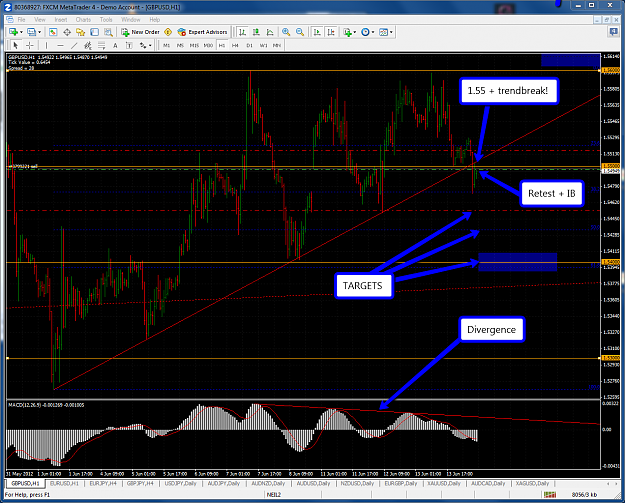This screenshot has width=625, height=503.
Task: Restore the inner chart window
Action: click(x=606, y=20)
